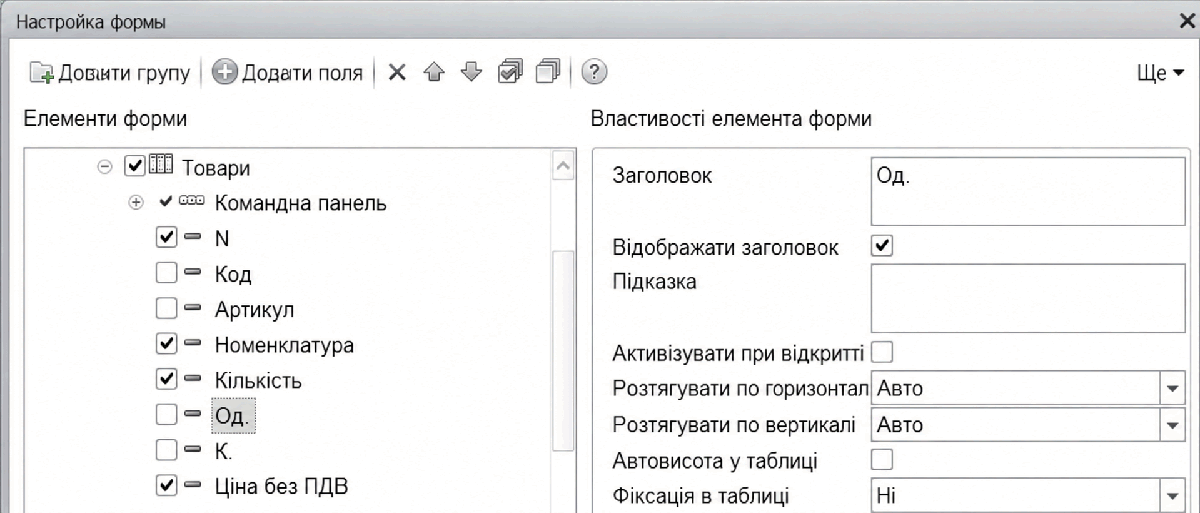Select the Ціна без ПДВ tree row
Screen dimensions: 1200x513
(x=280, y=487)
